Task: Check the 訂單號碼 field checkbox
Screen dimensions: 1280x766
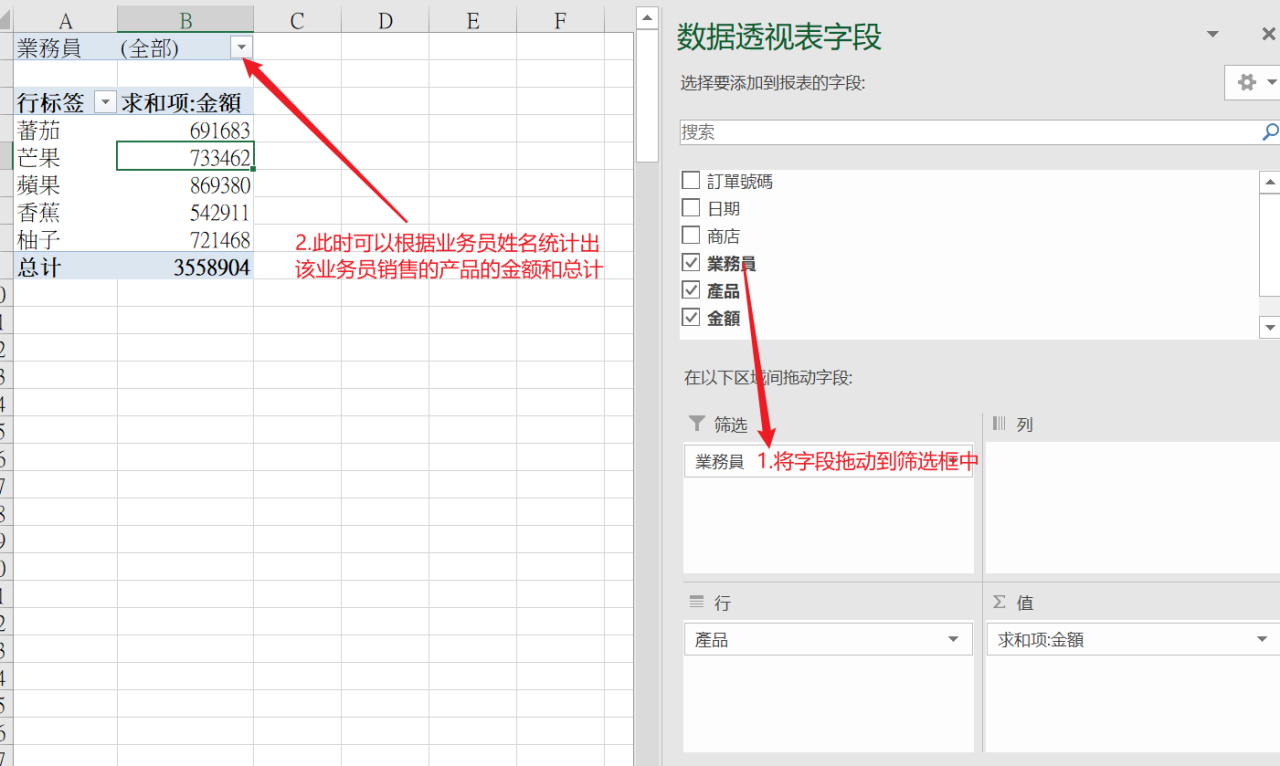Action: pos(690,181)
